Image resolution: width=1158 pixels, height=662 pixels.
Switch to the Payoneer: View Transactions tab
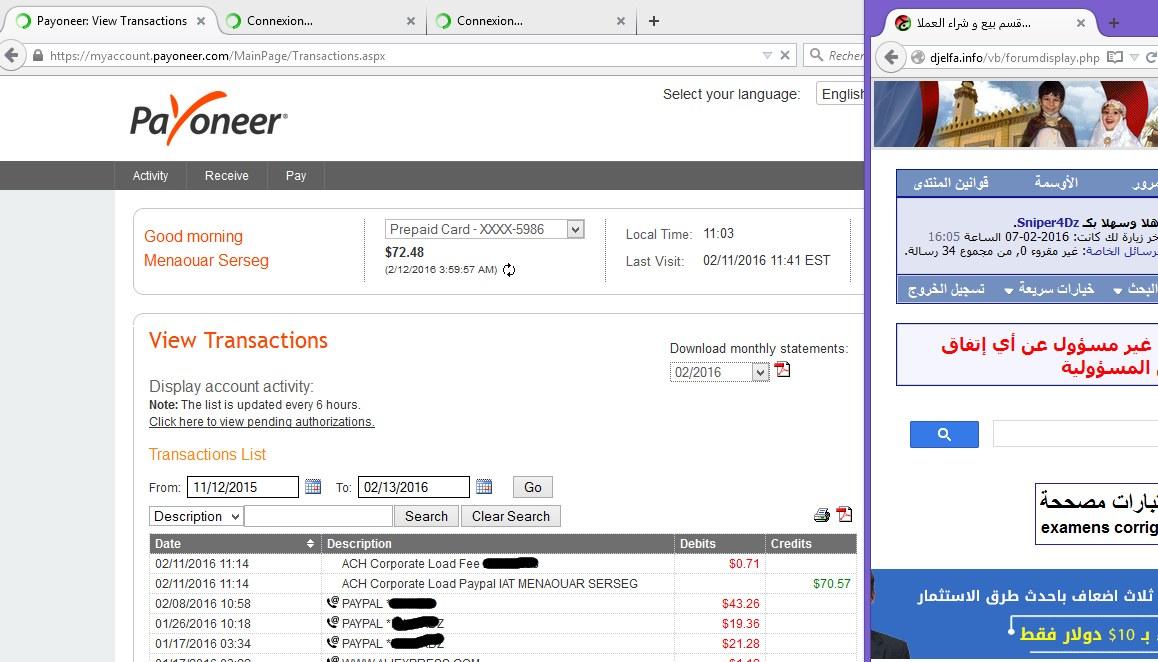click(111, 21)
